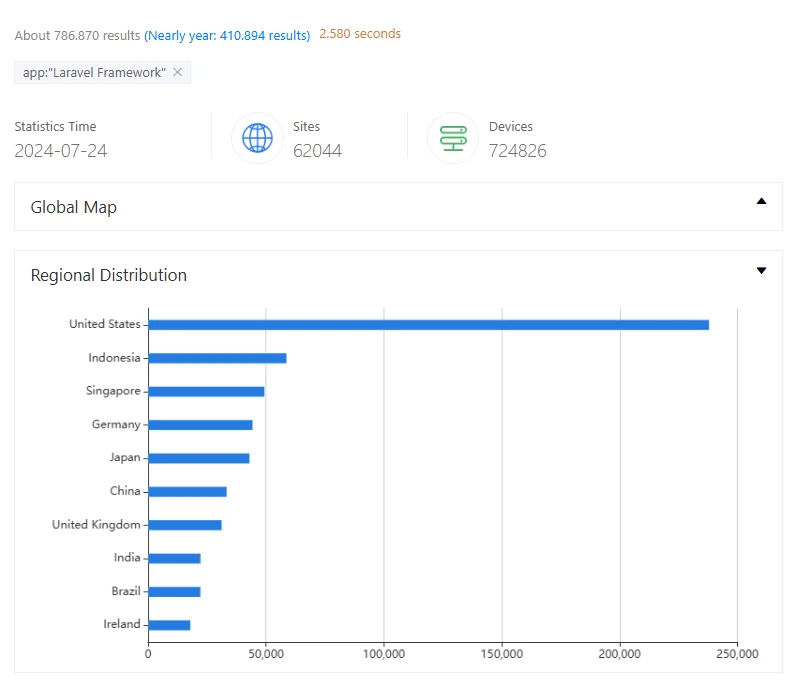Click the 100,000 x-axis tick label

coord(384,654)
